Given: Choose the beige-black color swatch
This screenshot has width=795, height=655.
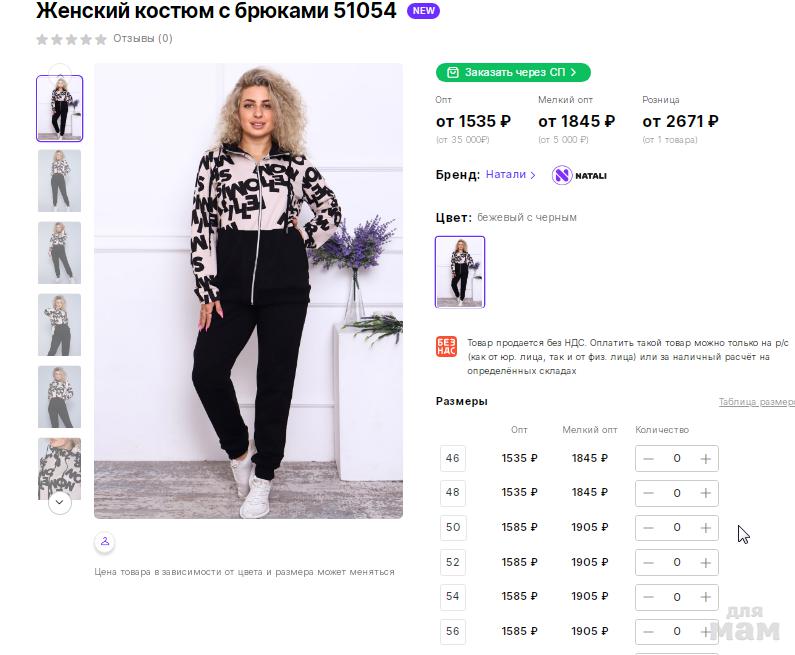Looking at the screenshot, I should pyautogui.click(x=460, y=271).
